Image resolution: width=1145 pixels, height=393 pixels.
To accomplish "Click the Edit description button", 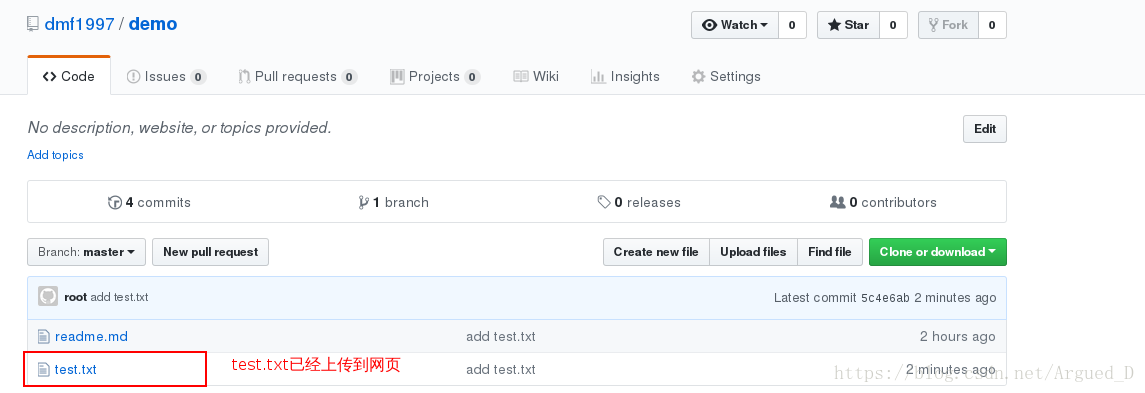I will (984, 129).
